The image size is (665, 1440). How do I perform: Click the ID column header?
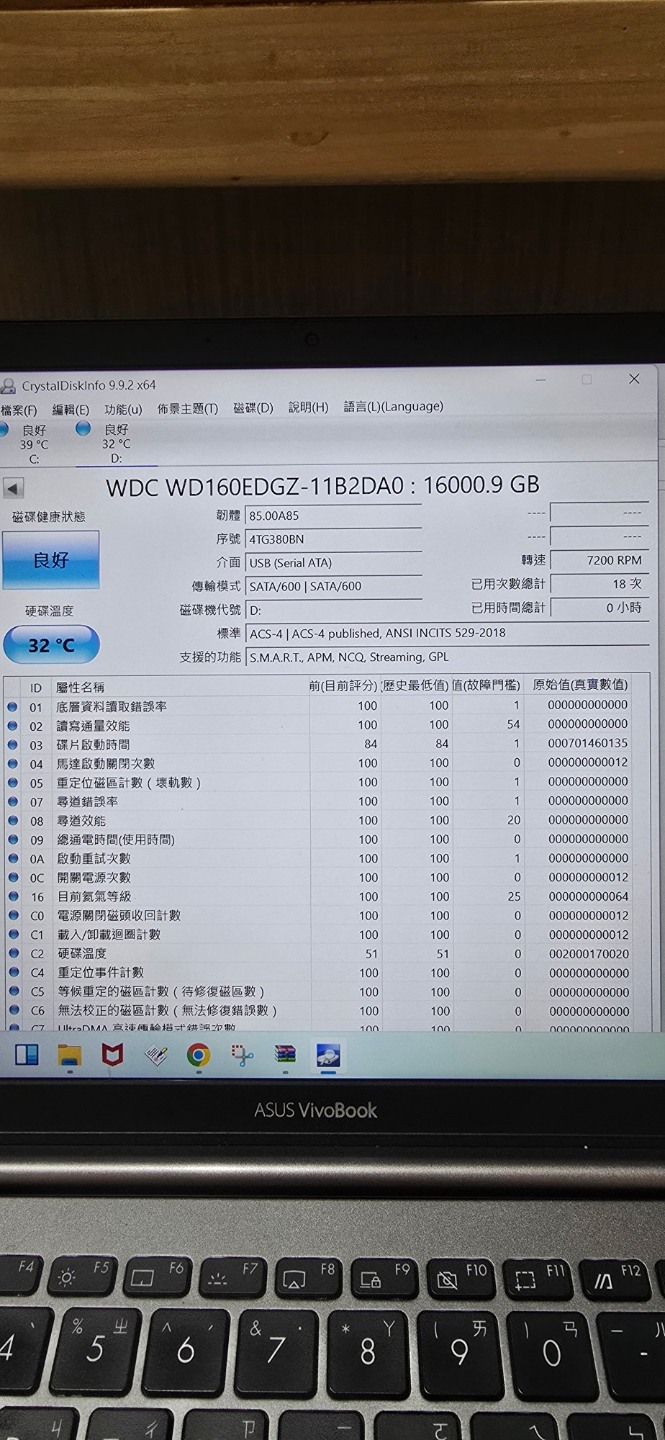click(x=36, y=688)
